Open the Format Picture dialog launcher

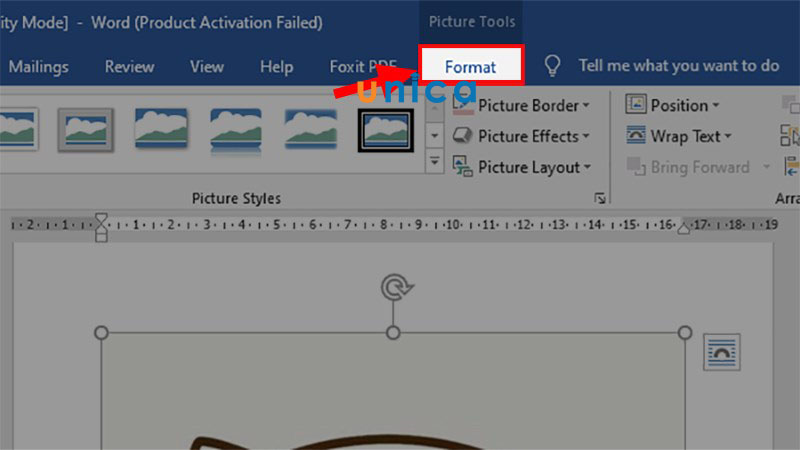[600, 198]
